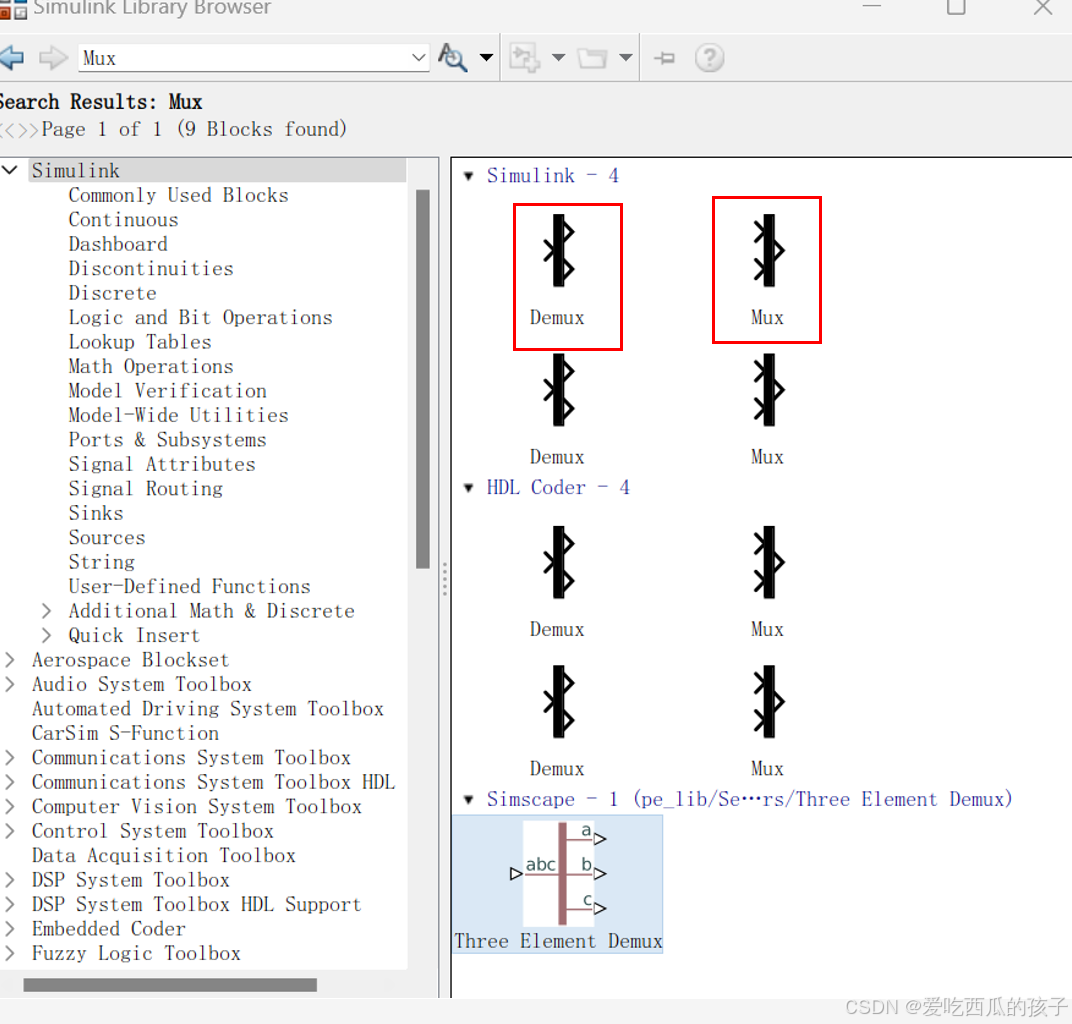Expand the Control System Toolbox node
This screenshot has width=1072, height=1024.
10,831
